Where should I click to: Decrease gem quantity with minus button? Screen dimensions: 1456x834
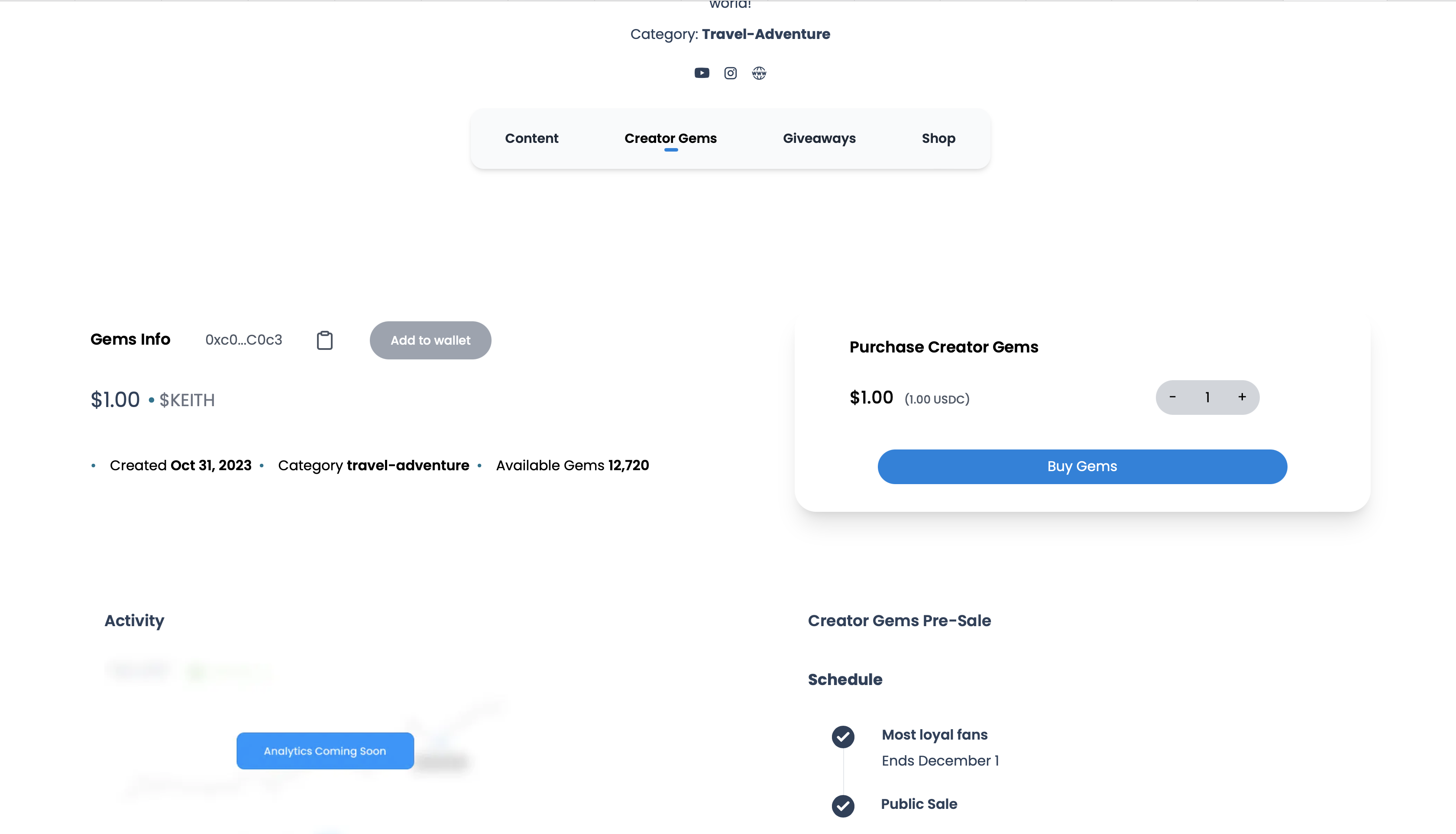click(1172, 397)
